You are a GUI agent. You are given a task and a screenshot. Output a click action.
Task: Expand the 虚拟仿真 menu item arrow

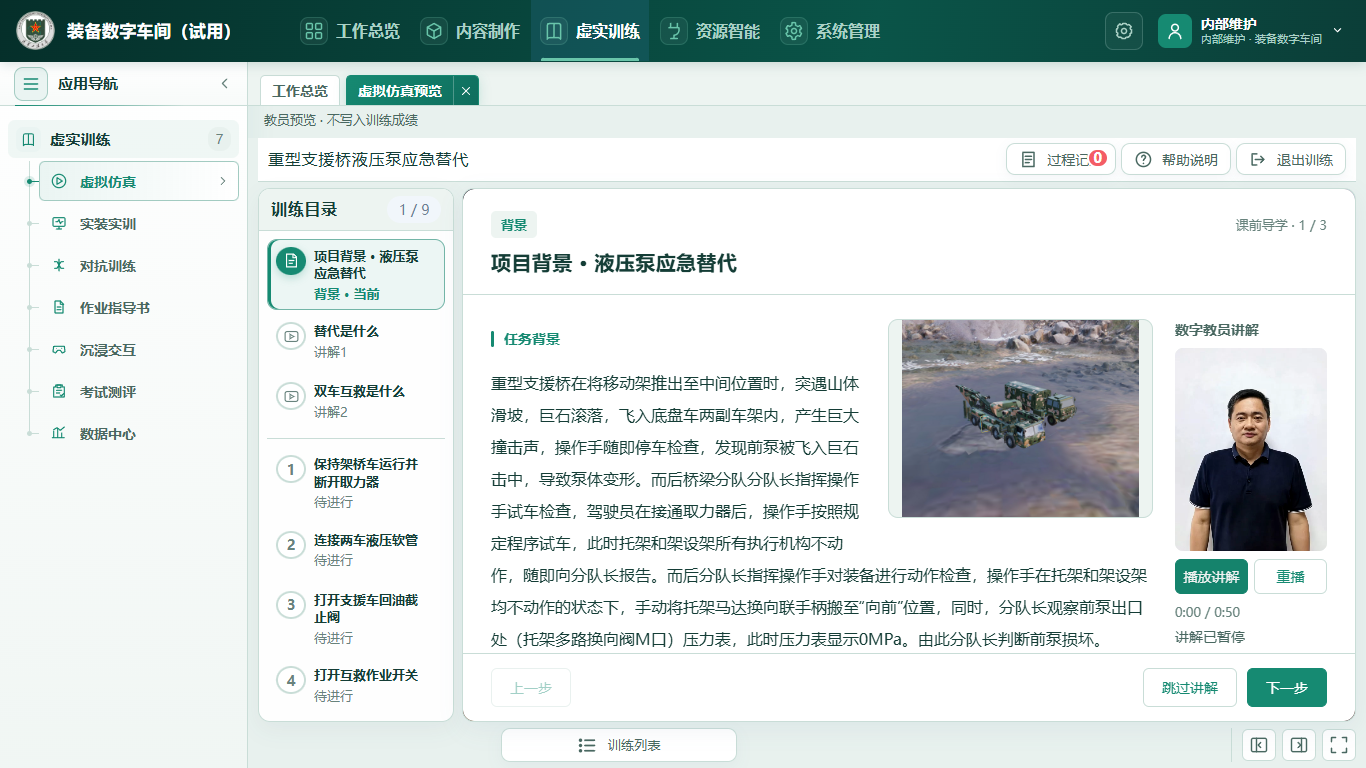tap(223, 181)
